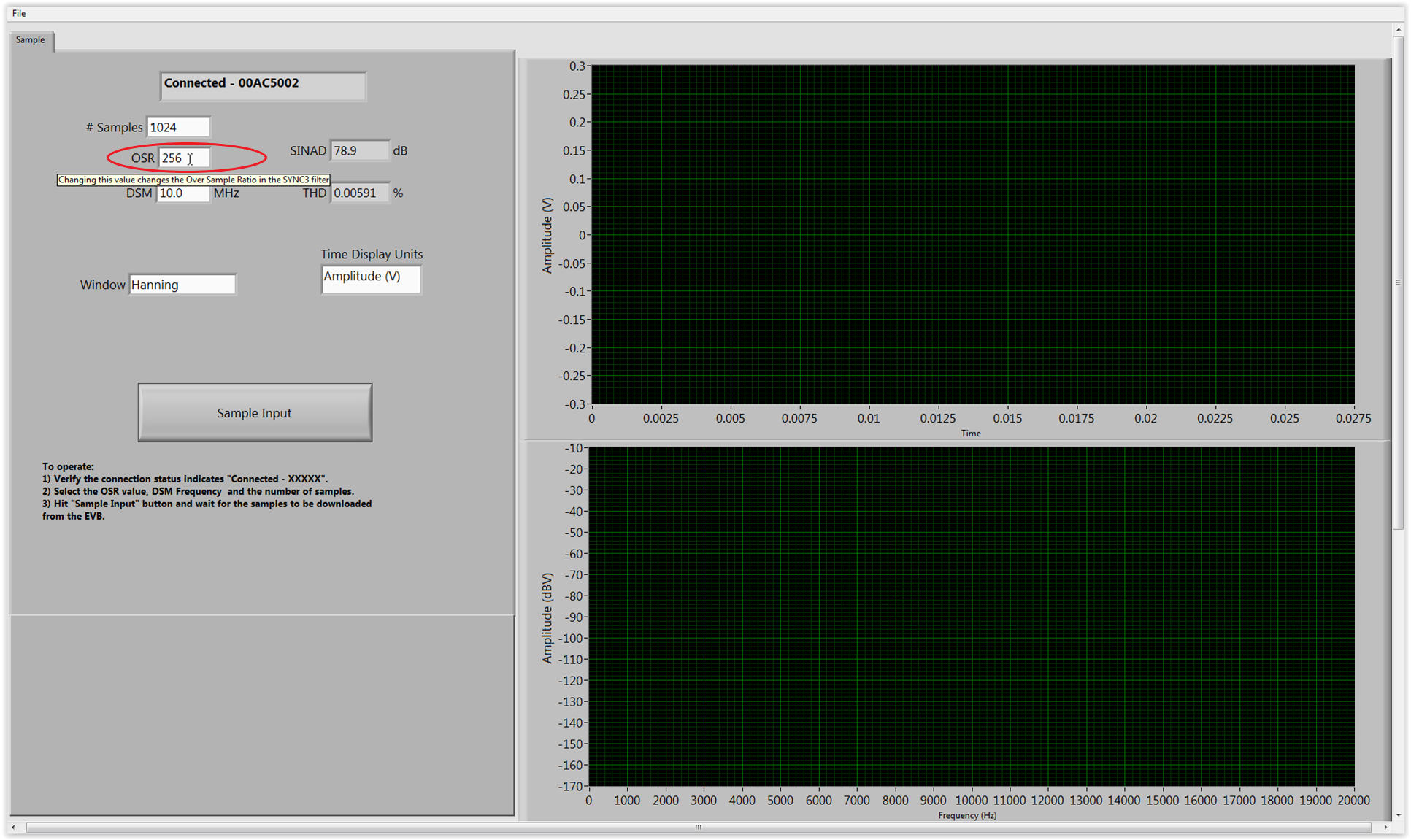This screenshot has height=840, width=1411.
Task: Click the horizontal scrollbar left arrow
Action: tap(13, 828)
